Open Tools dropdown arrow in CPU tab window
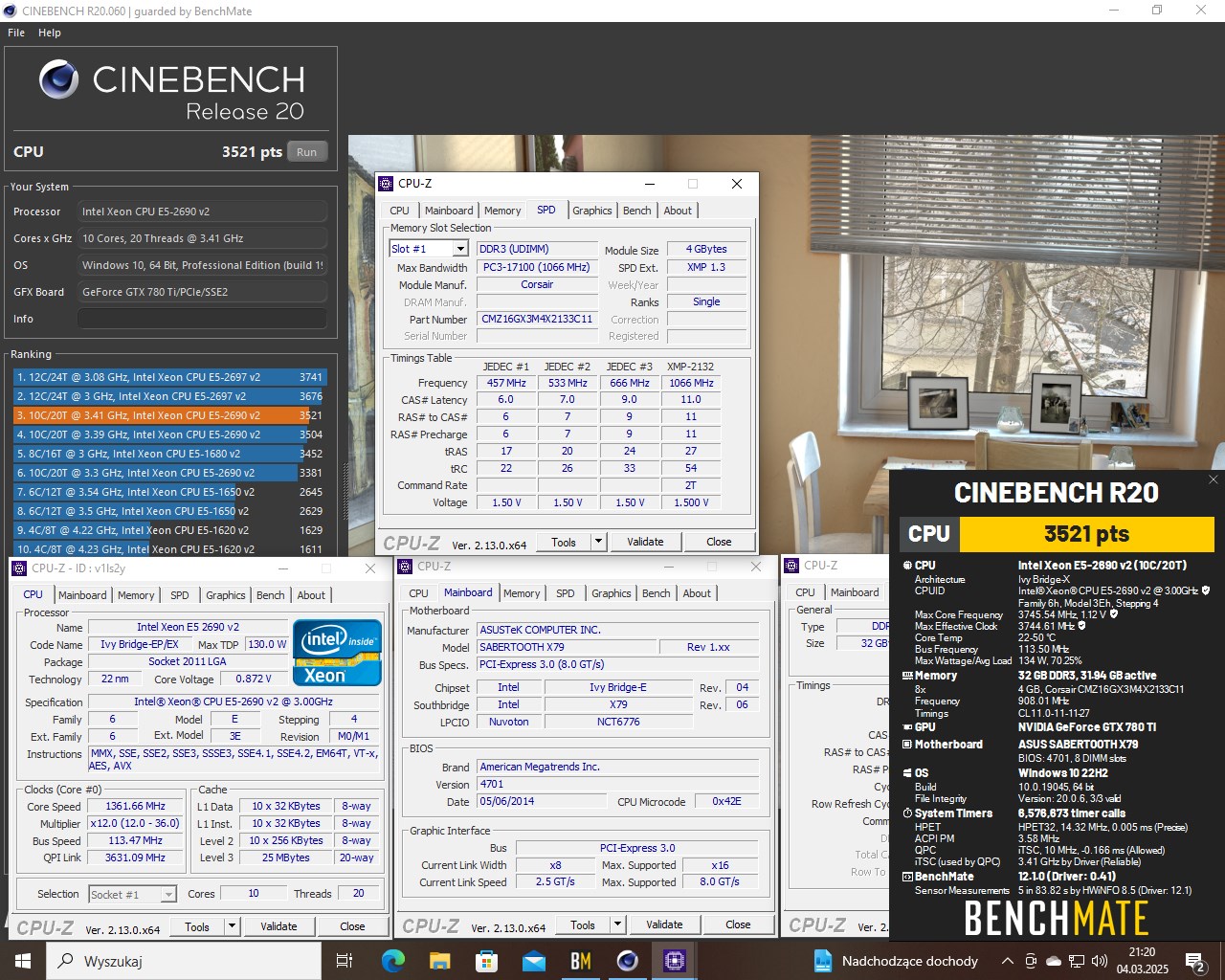The height and width of the screenshot is (980, 1225). 232,926
